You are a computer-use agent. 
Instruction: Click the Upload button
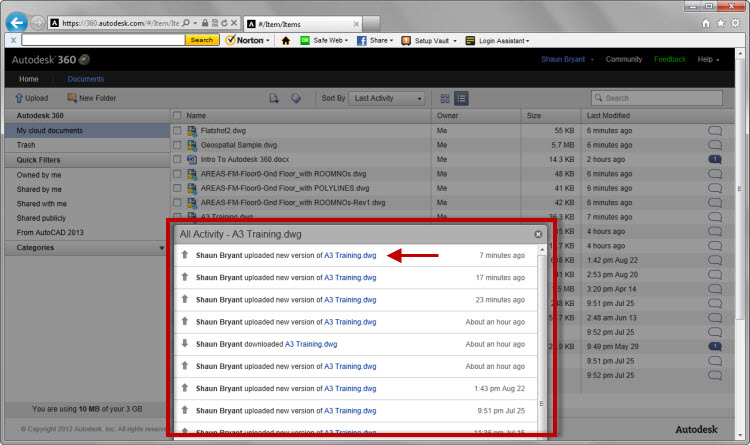[x=32, y=98]
